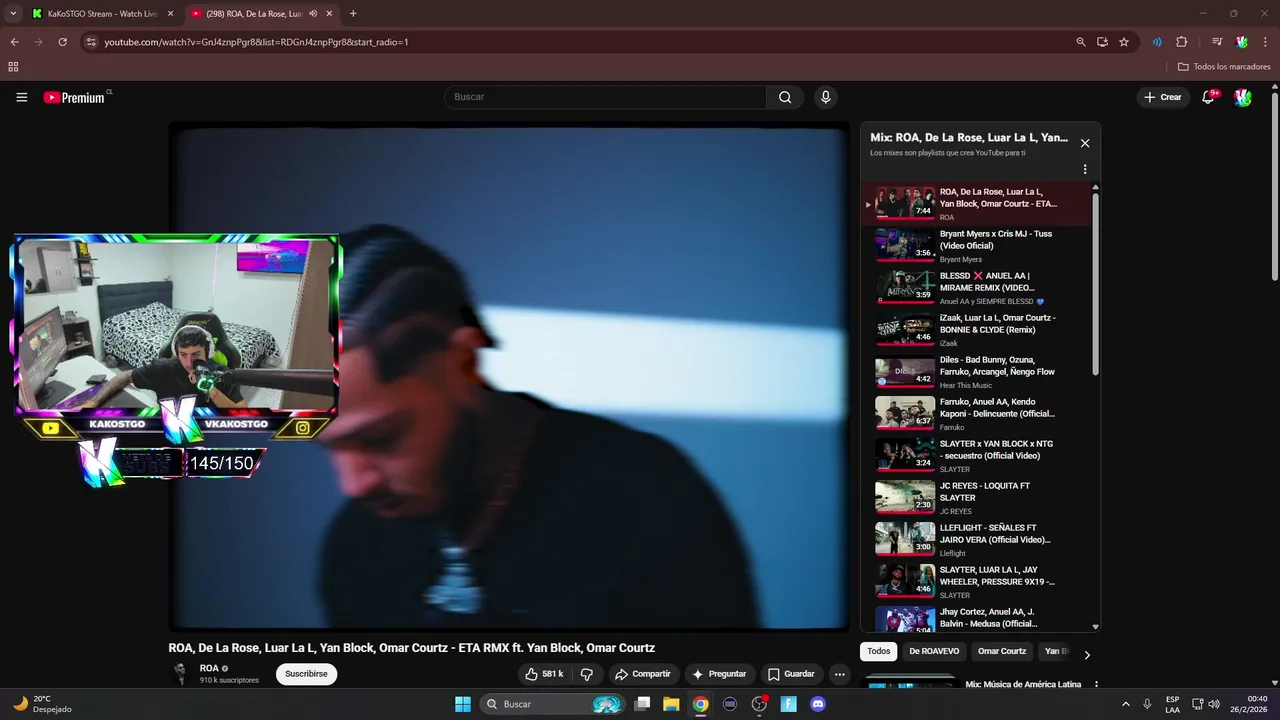Open the Mix playlist three-dot options
The width and height of the screenshot is (1280, 720).
[x=1085, y=169]
